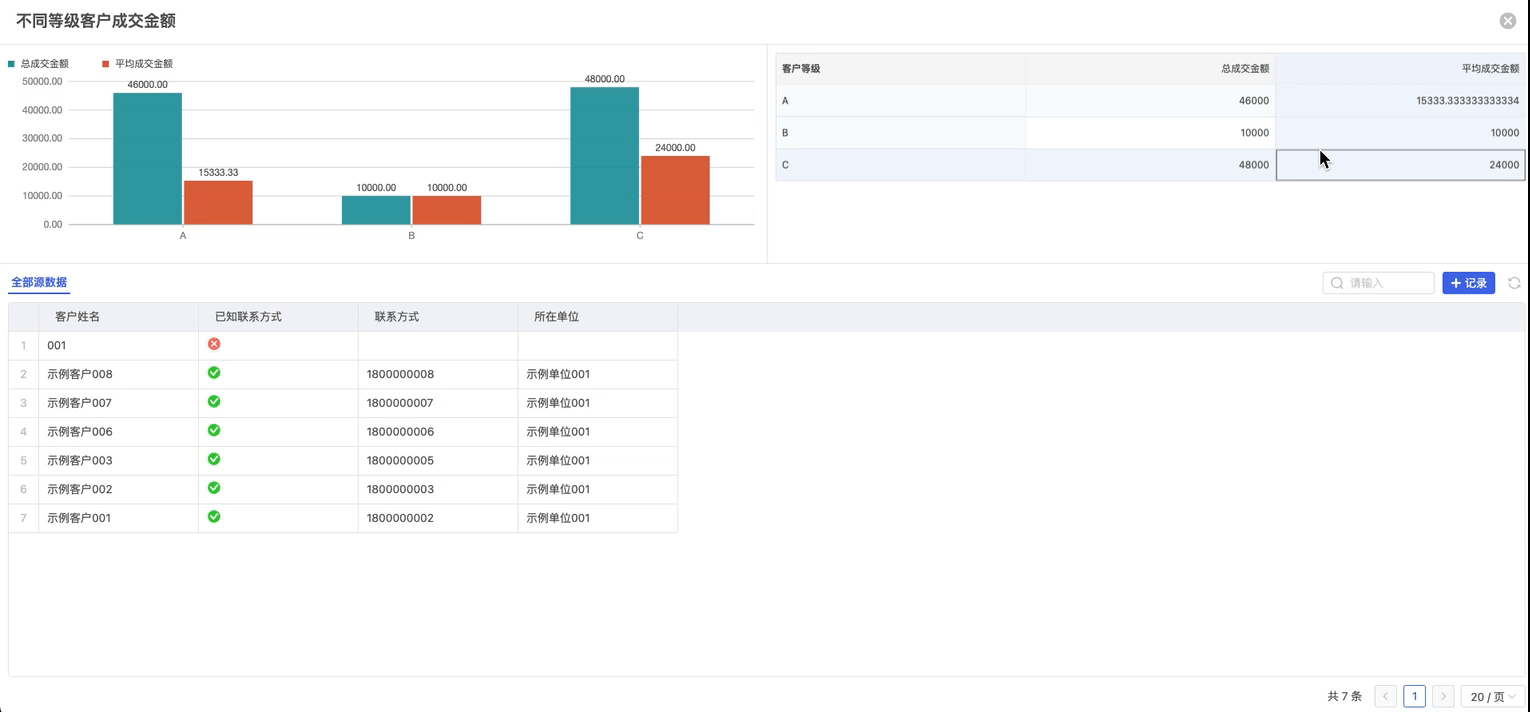1530x712 pixels.
Task: Click the red cross status icon for 001
Action: click(x=214, y=344)
